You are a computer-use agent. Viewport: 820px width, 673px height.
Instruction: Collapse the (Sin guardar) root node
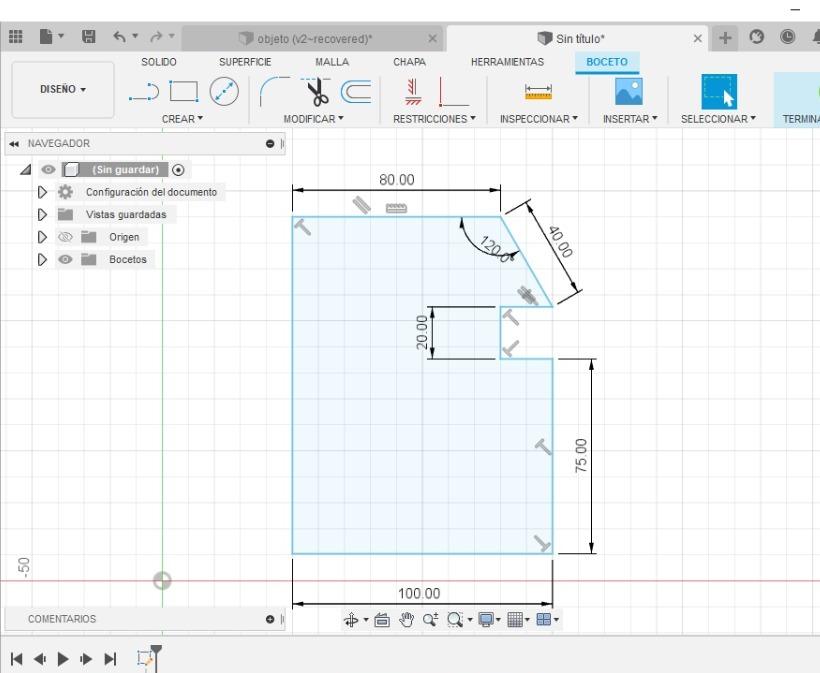coord(25,170)
